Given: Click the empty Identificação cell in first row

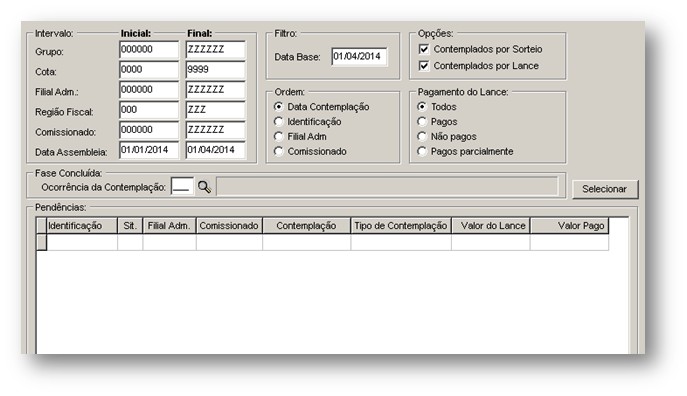Looking at the screenshot, I should point(82,242).
